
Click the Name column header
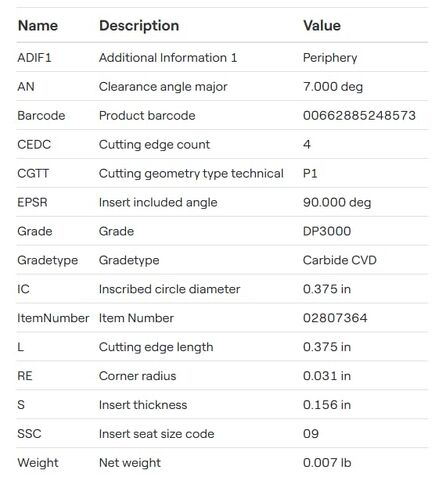(38, 26)
